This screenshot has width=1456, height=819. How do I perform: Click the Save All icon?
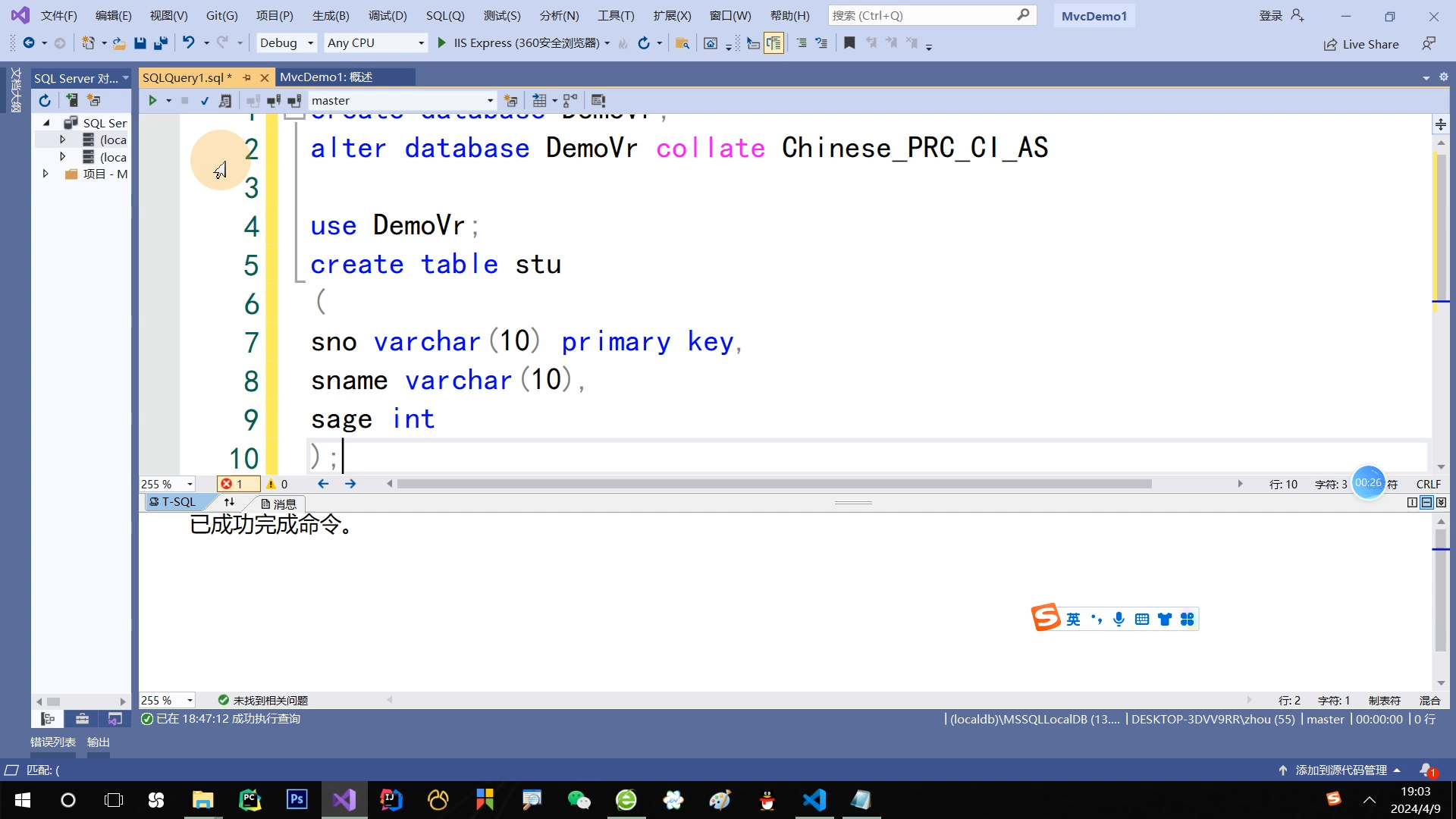coord(160,43)
